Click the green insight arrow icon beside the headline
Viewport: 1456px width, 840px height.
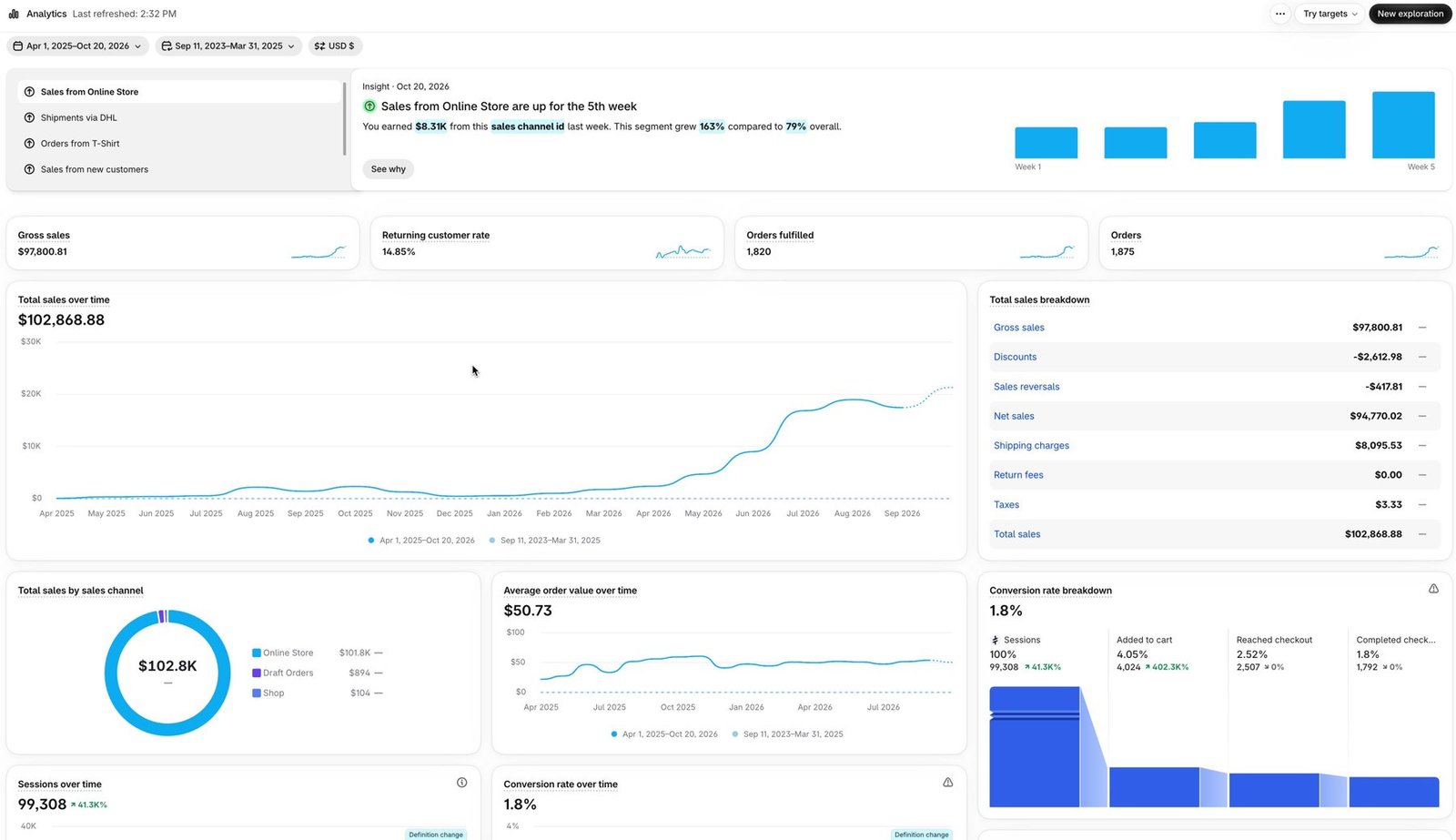369,106
